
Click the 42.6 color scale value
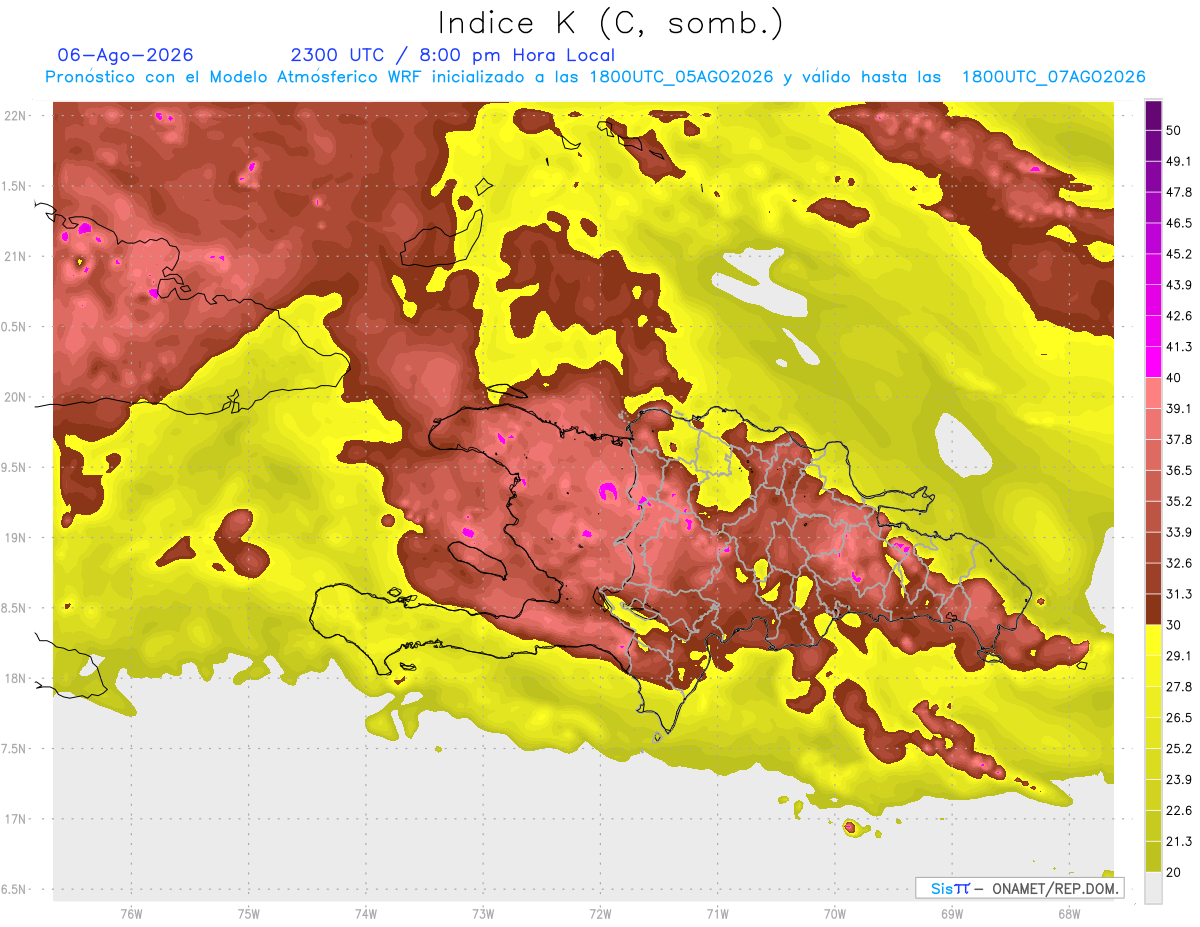tap(1178, 316)
